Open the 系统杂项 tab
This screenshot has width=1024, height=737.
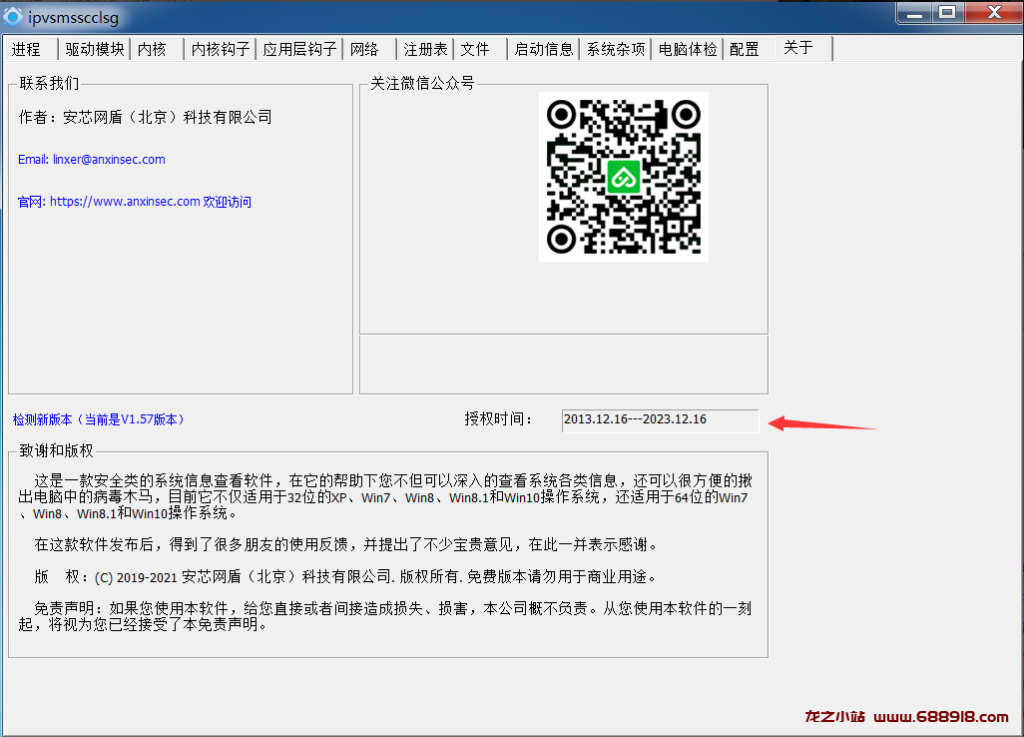(615, 49)
